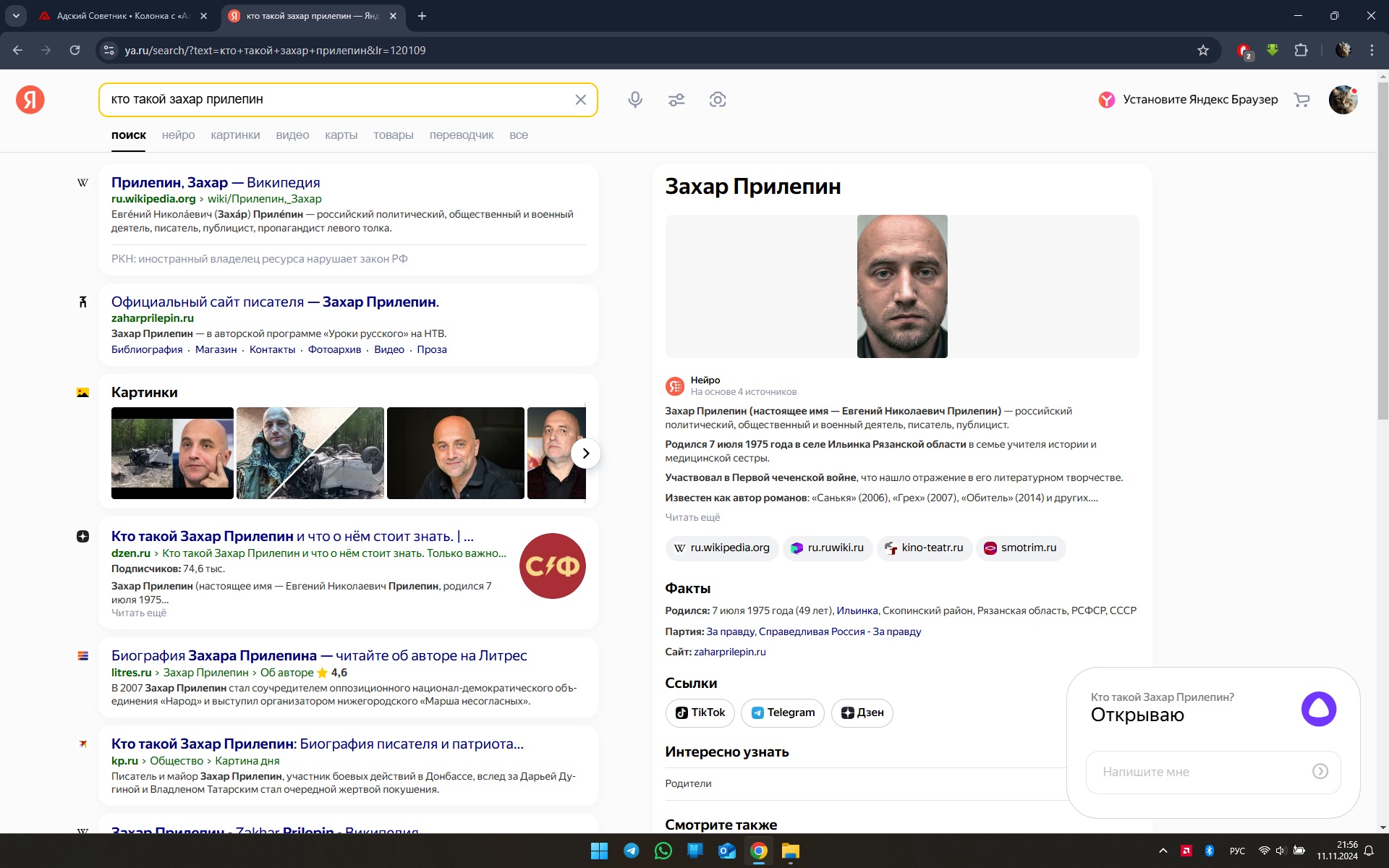Switch to Адский Советник browser tab
Image resolution: width=1389 pixels, height=868 pixels.
tap(122, 16)
